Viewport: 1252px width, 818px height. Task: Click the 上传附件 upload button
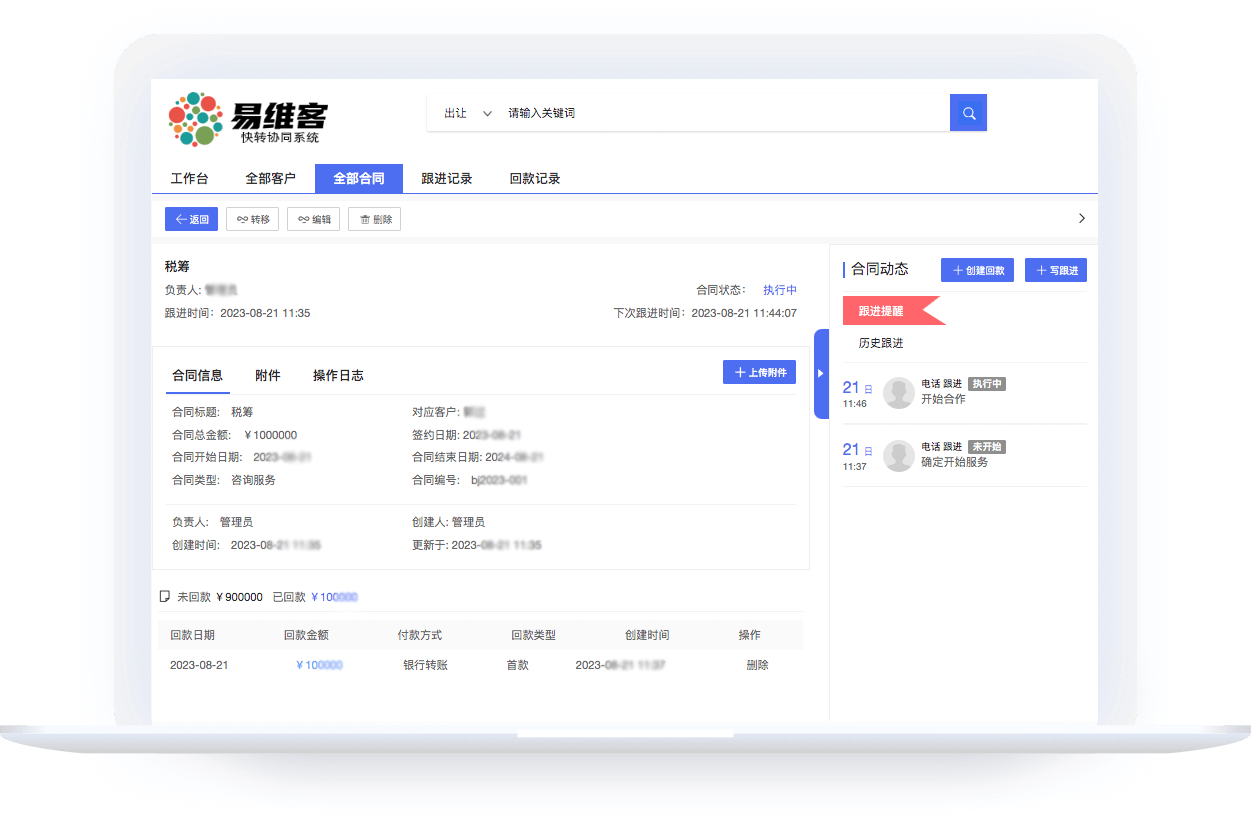coord(759,372)
